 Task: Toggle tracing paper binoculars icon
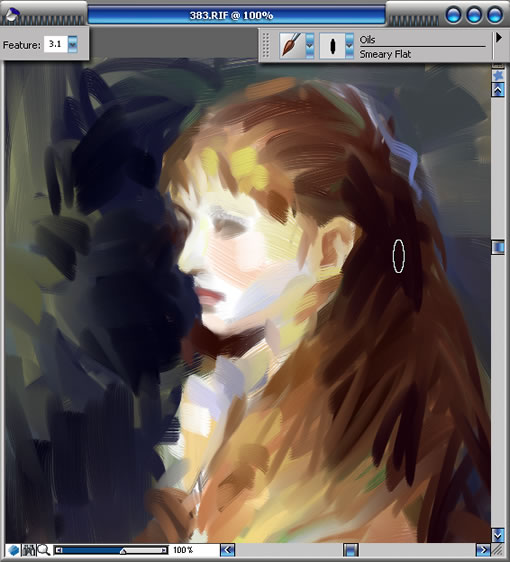pos(29,550)
